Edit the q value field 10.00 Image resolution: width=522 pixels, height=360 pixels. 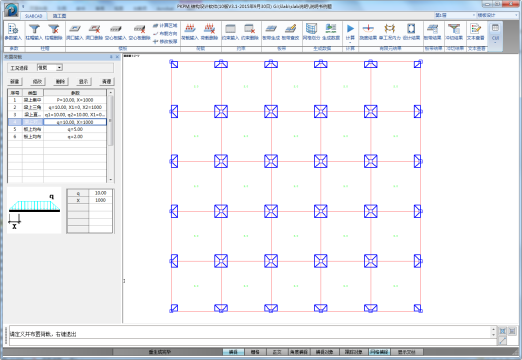pos(100,193)
